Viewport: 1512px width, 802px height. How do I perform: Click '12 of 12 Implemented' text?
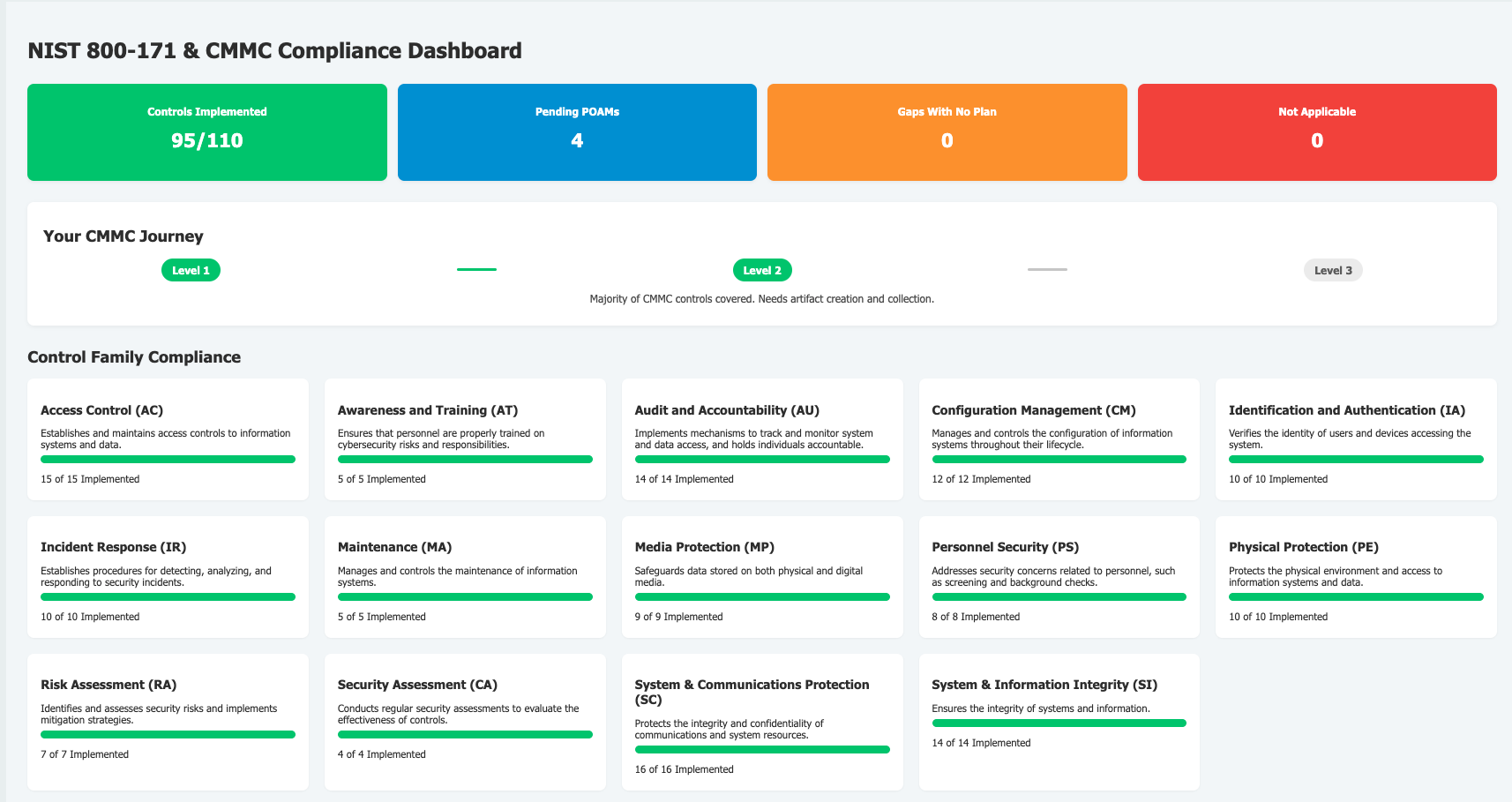coord(981,479)
